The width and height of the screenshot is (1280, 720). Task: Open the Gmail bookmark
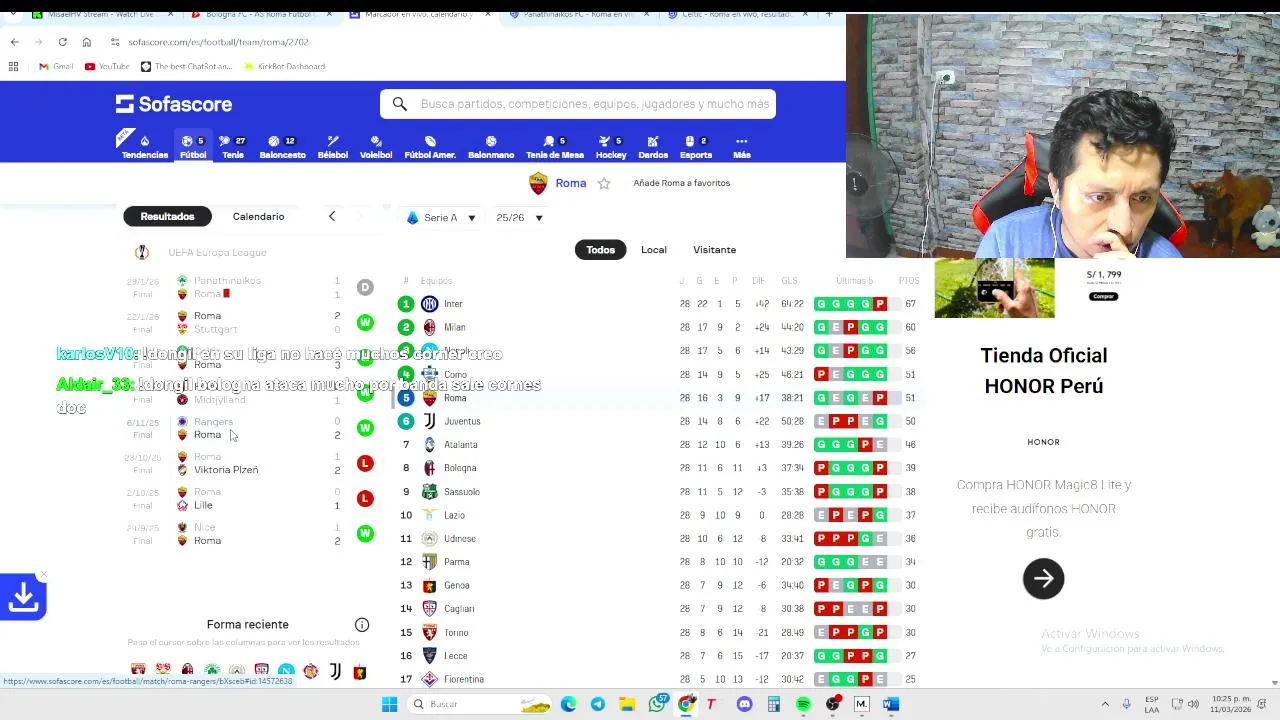pyautogui.click(x=56, y=66)
